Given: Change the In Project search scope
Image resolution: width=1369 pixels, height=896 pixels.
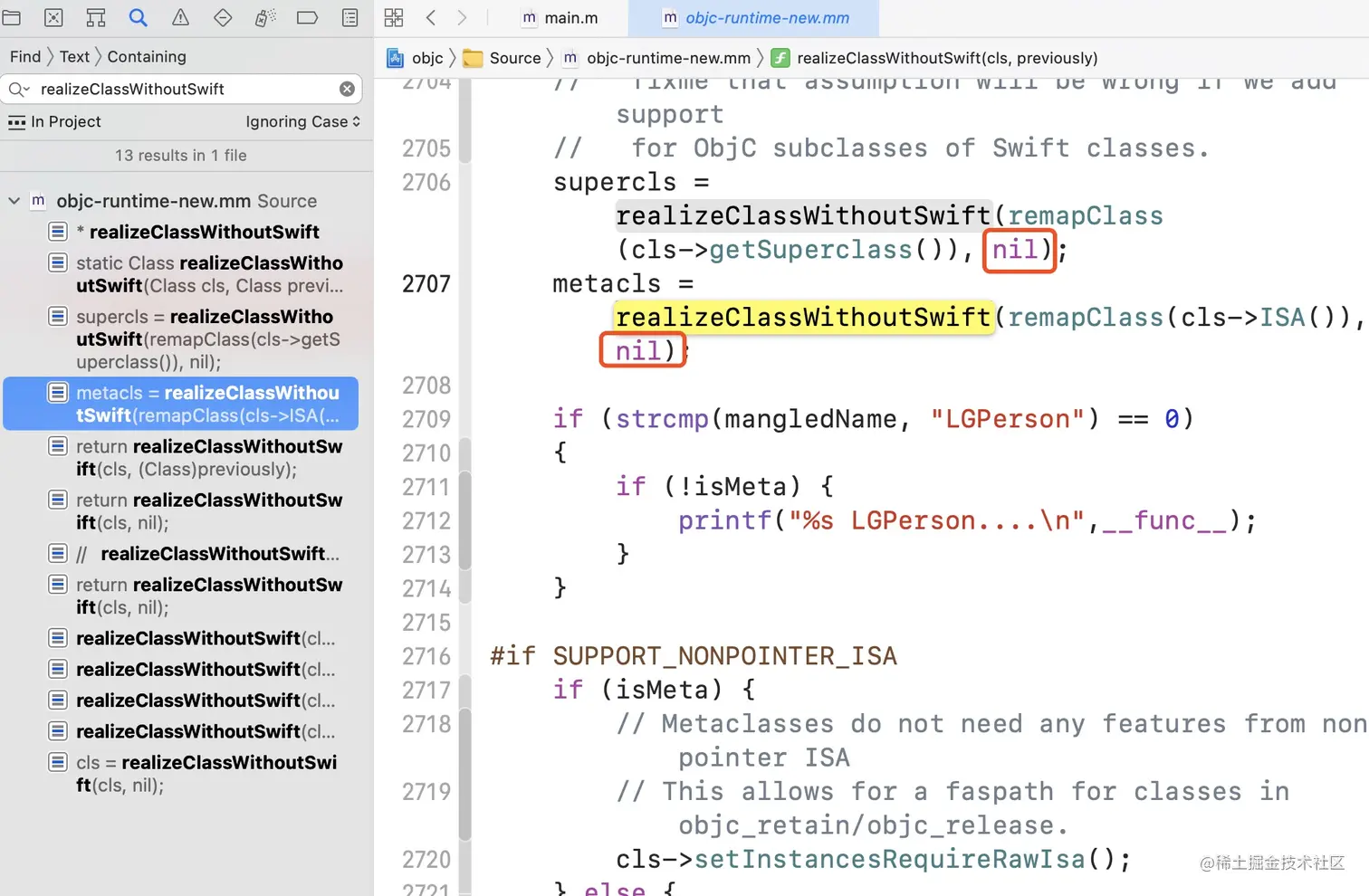Looking at the screenshot, I should click(x=54, y=121).
